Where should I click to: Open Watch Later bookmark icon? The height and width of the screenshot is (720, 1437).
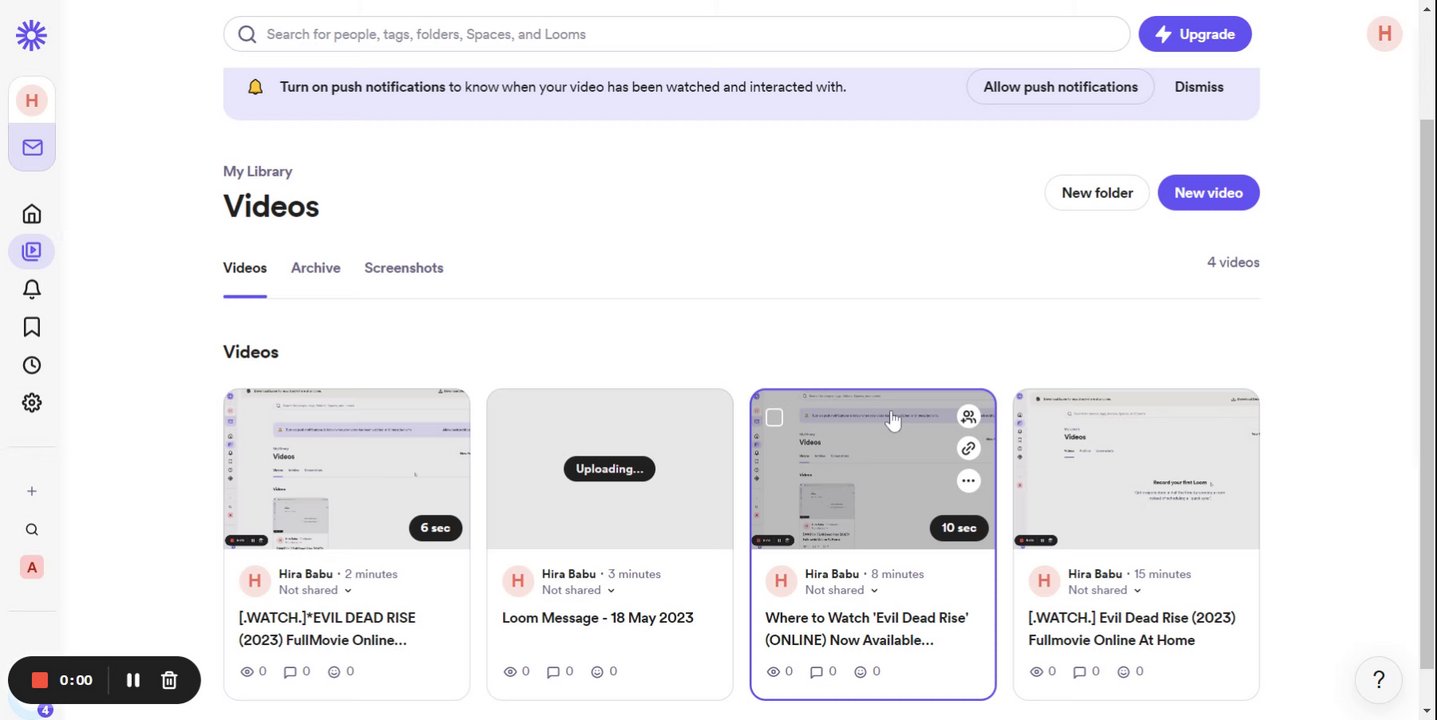point(32,327)
